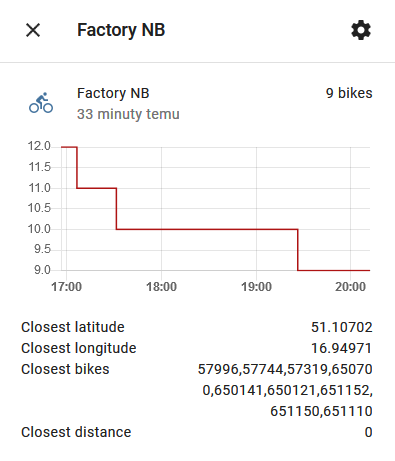Screen dimensions: 395x461
Task: Click the 17:00 time axis label
Action: point(66,287)
